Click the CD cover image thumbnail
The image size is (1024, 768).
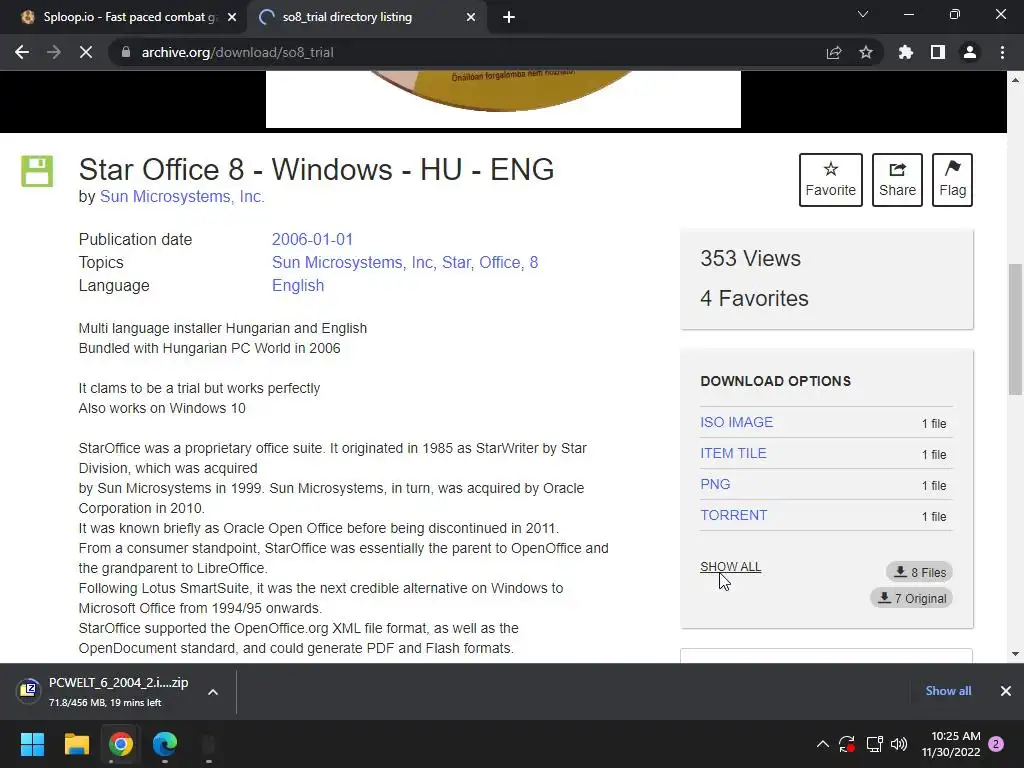tap(503, 99)
